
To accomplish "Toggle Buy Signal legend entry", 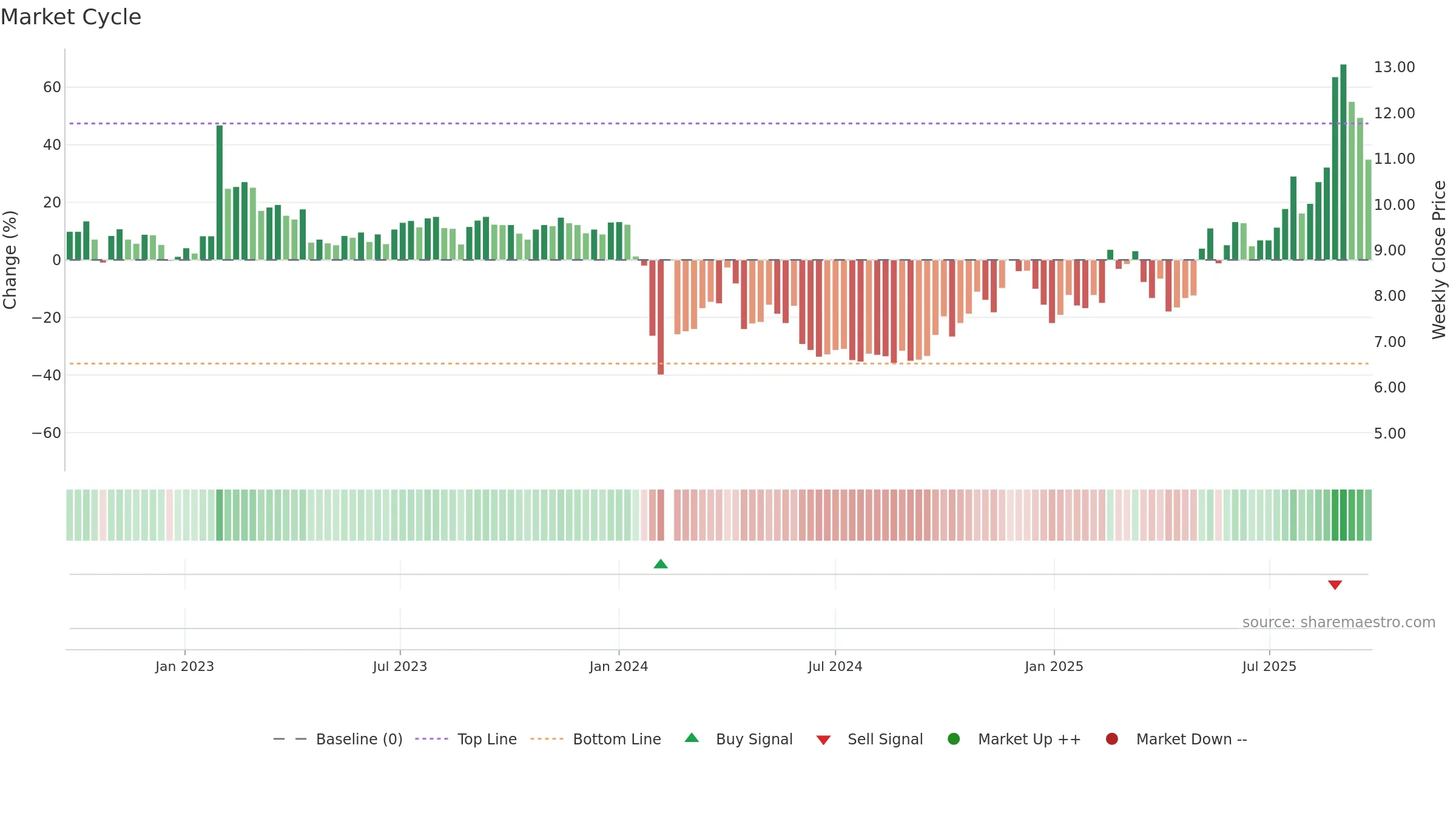I will coord(738,739).
